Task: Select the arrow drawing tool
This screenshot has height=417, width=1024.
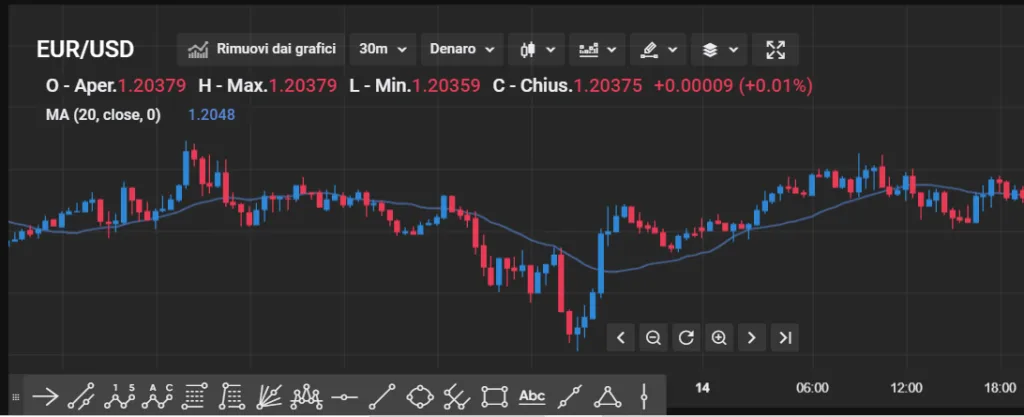Action: [45, 395]
